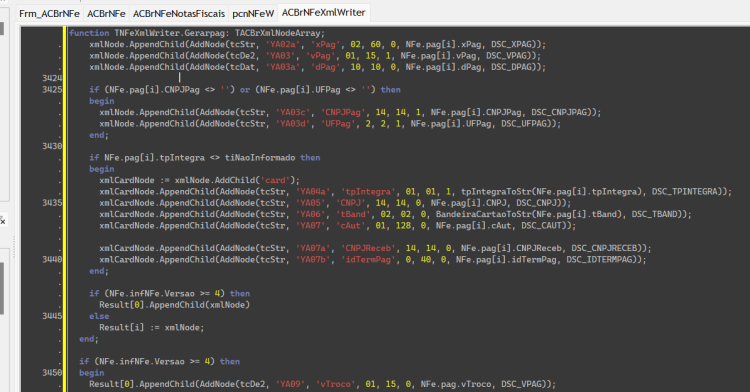This screenshot has height=392, width=750.
Task: Click DSC_CNPJPAG constant
Action: [559, 112]
